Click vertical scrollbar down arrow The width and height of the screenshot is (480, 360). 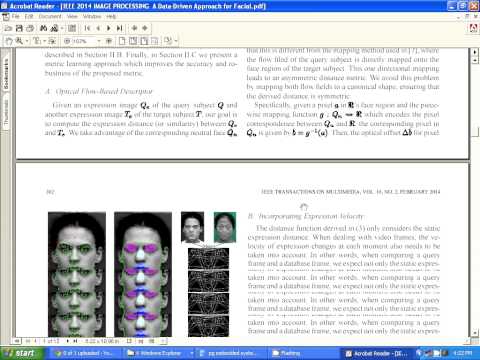click(x=475, y=333)
